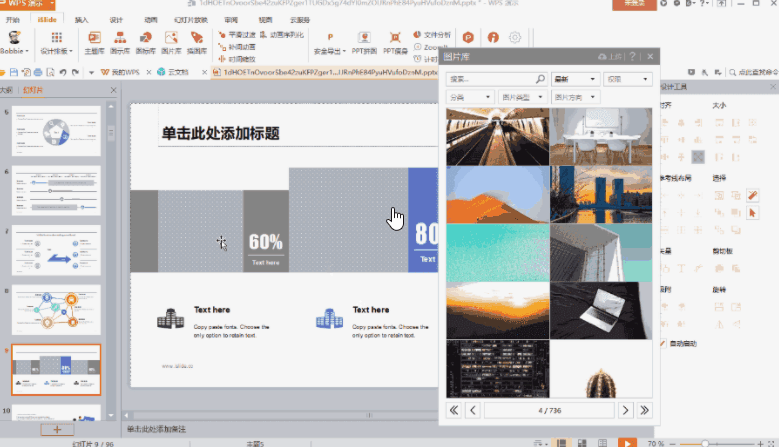This screenshot has width=779, height=447.
Task: Select the escalator tunnel photo thumbnail
Action: [498, 137]
